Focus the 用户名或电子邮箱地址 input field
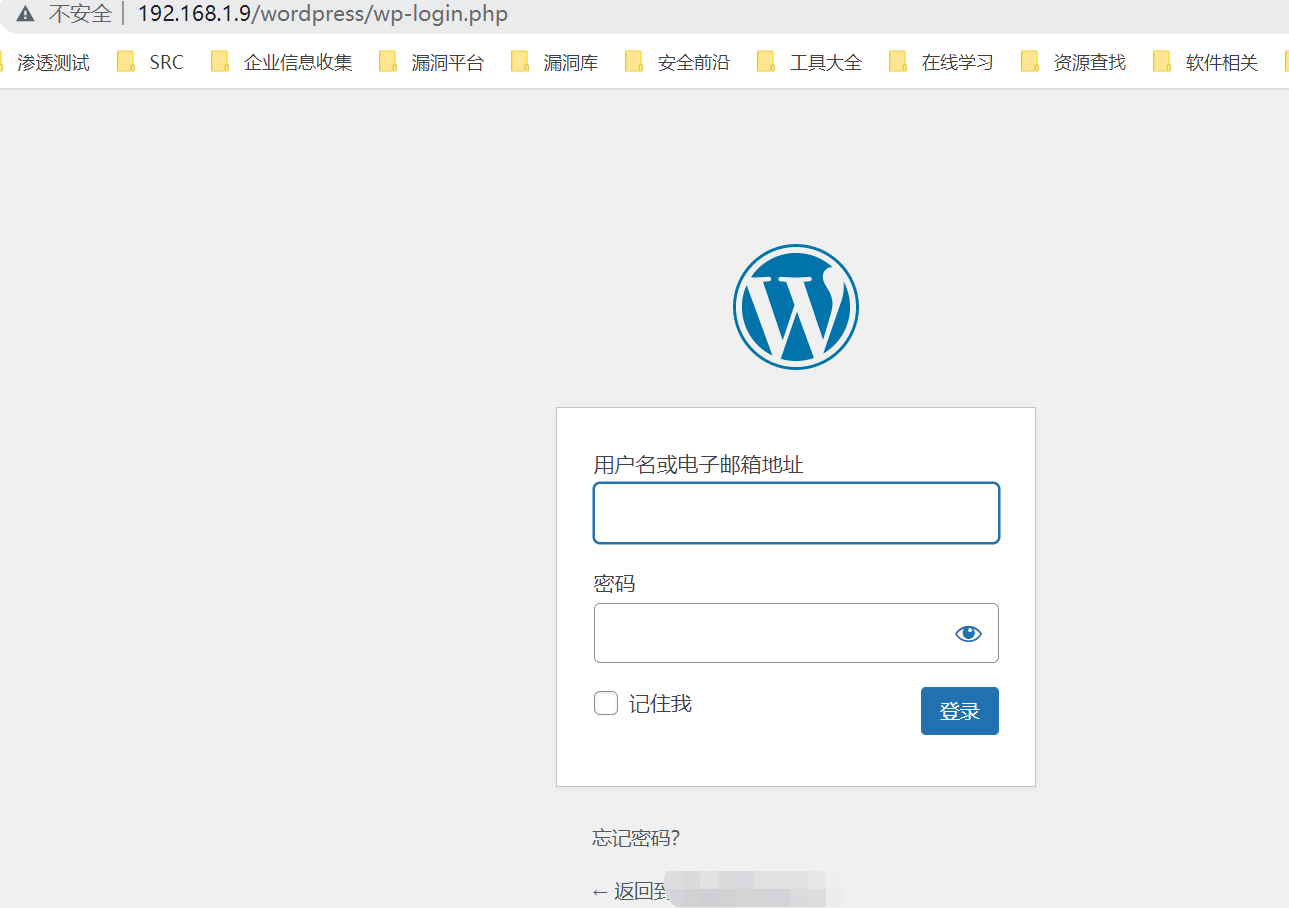Viewport: 1289px width, 908px height. [796, 513]
